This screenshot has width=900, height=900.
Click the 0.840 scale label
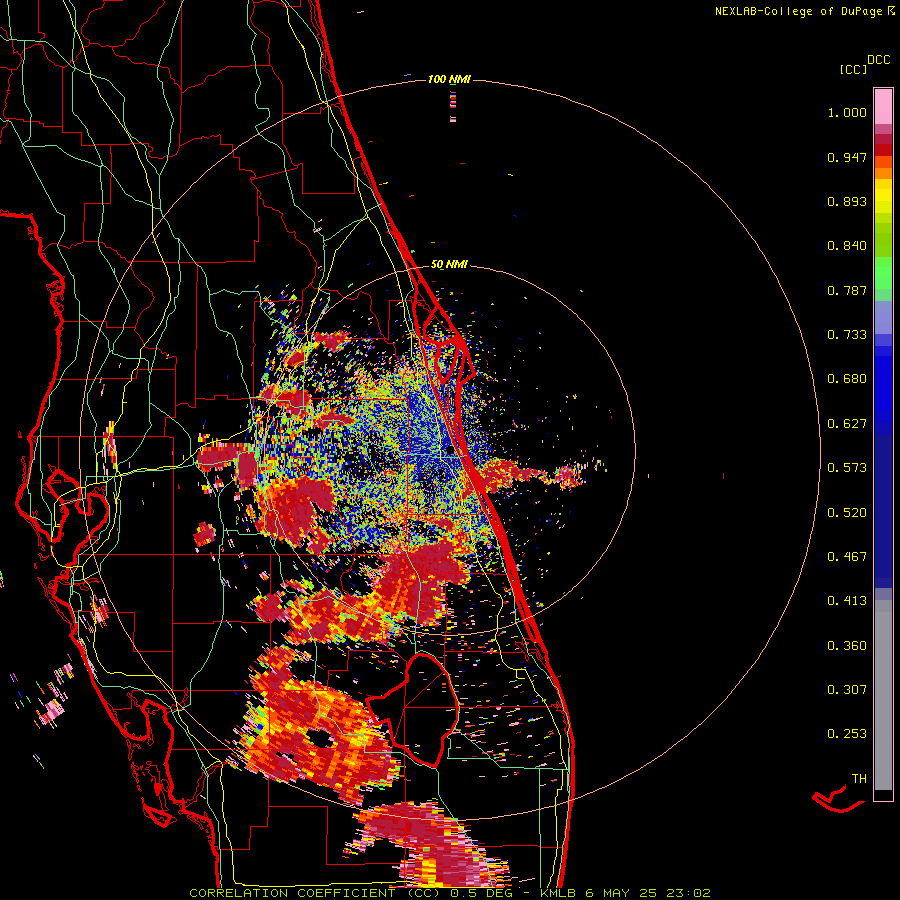pyautogui.click(x=847, y=246)
